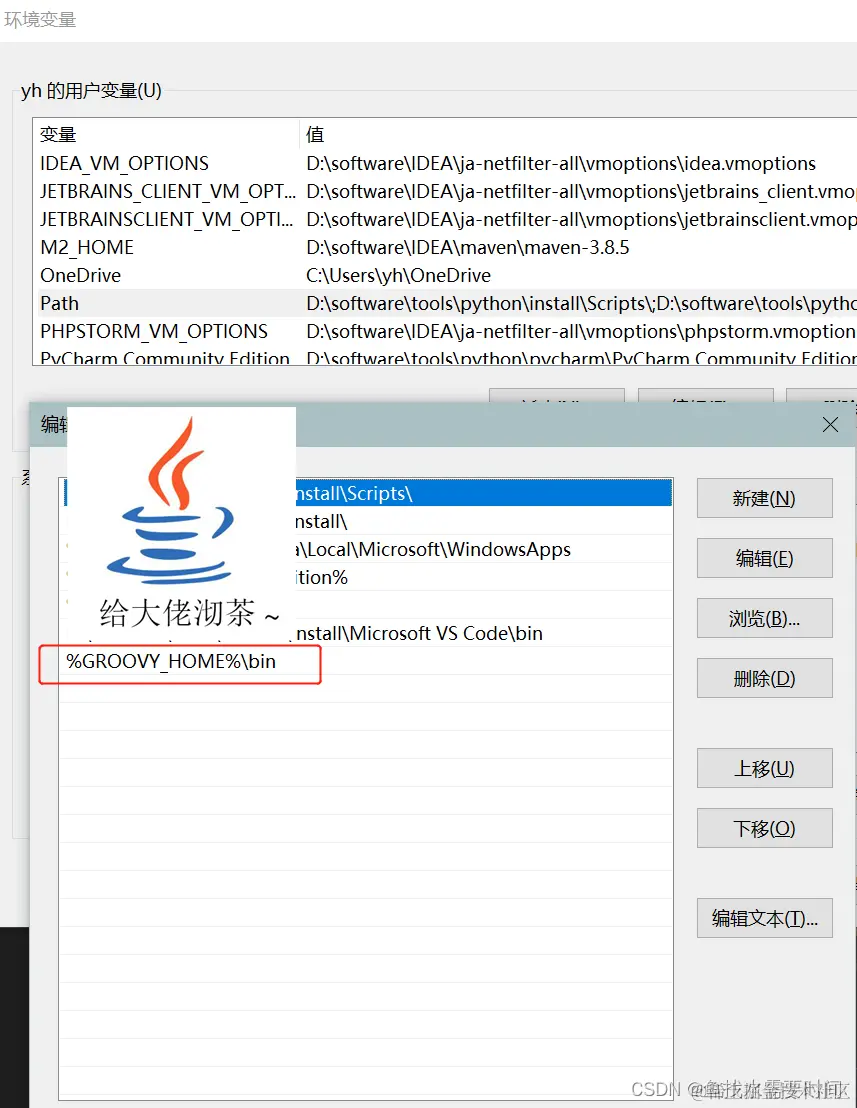Click the 下移(O) move-down button

point(764,828)
